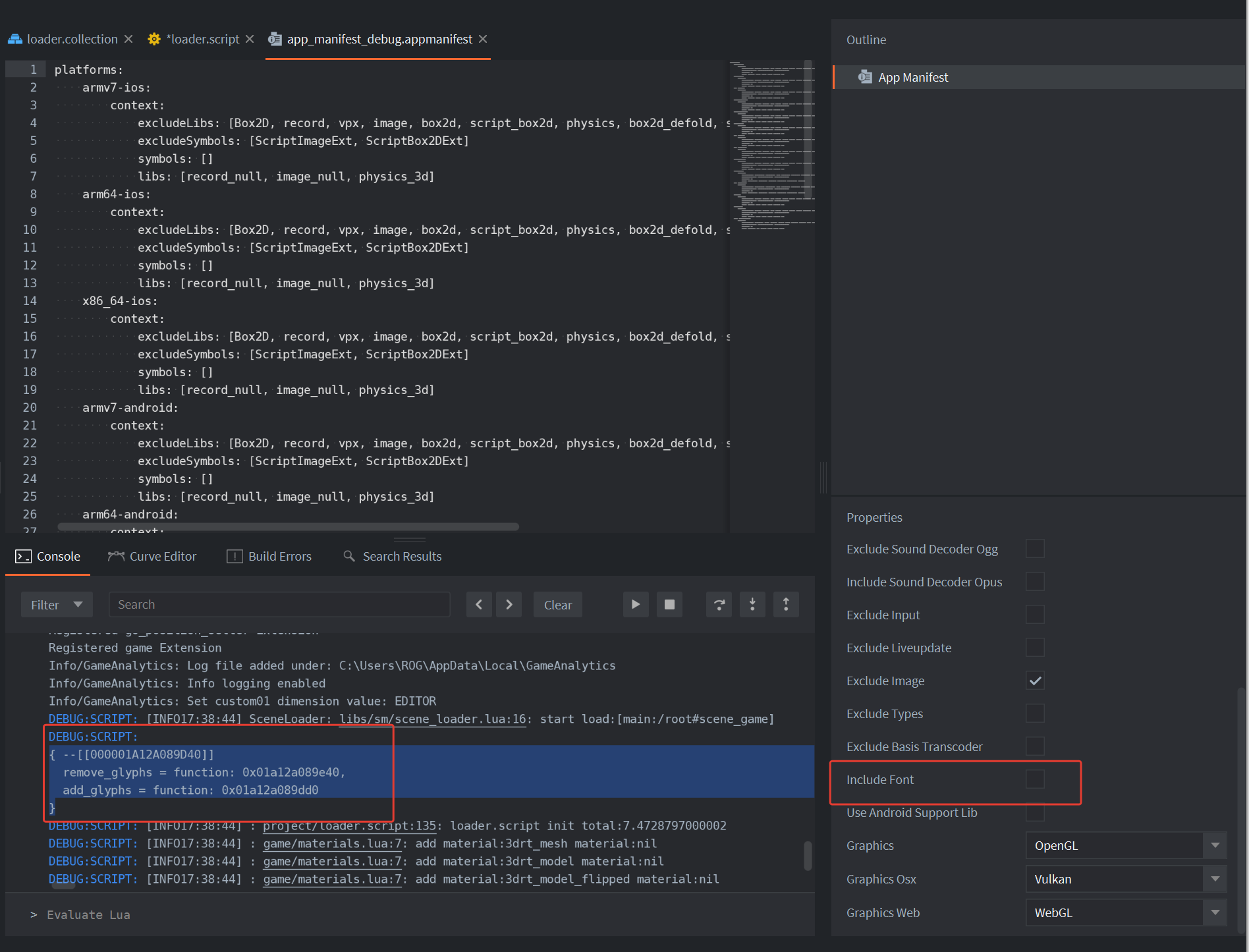Close the loader.script tab
Viewport: 1249px width, 952px height.
(250, 39)
